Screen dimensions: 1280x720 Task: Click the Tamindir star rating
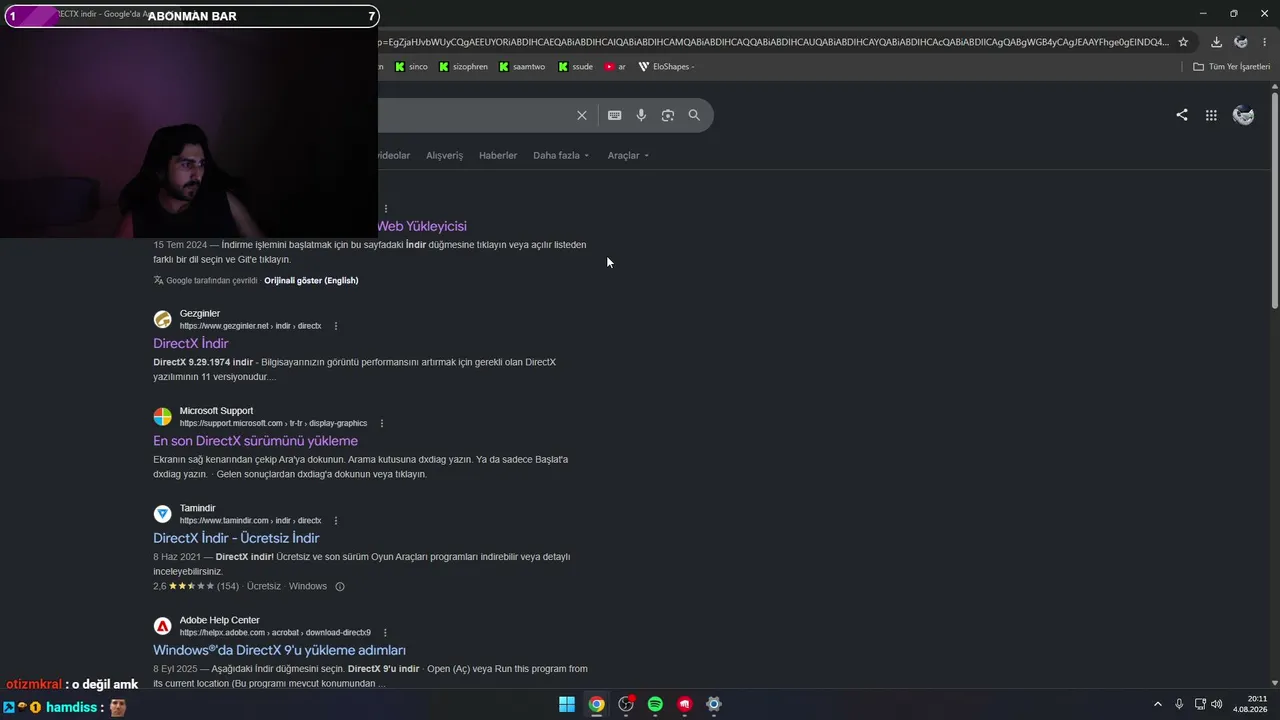point(191,586)
